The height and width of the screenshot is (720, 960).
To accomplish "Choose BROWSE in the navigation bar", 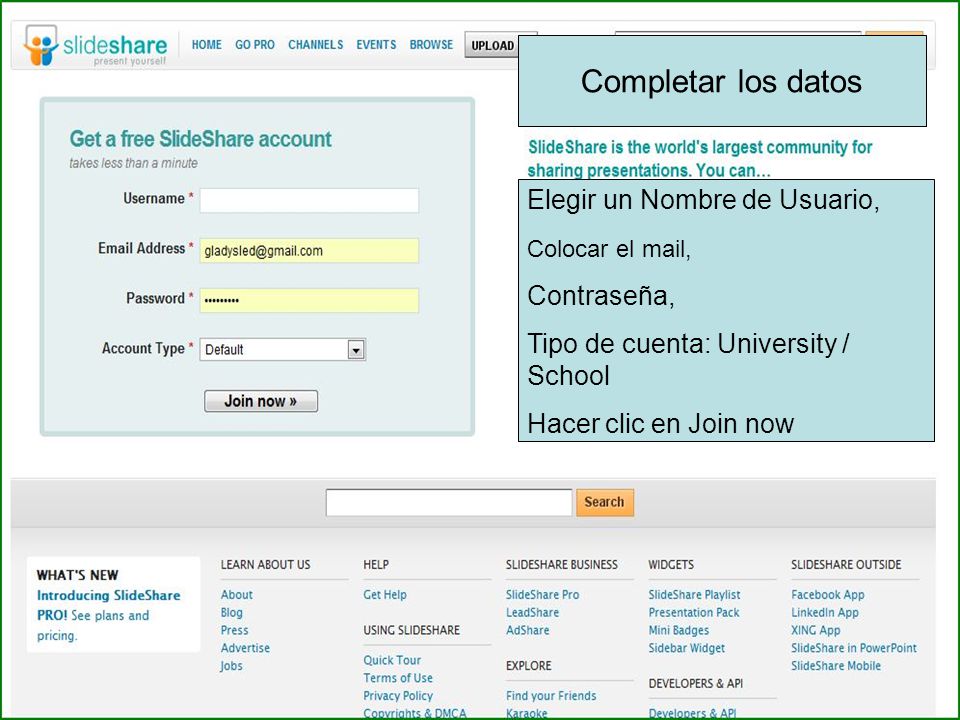I will click(x=431, y=45).
